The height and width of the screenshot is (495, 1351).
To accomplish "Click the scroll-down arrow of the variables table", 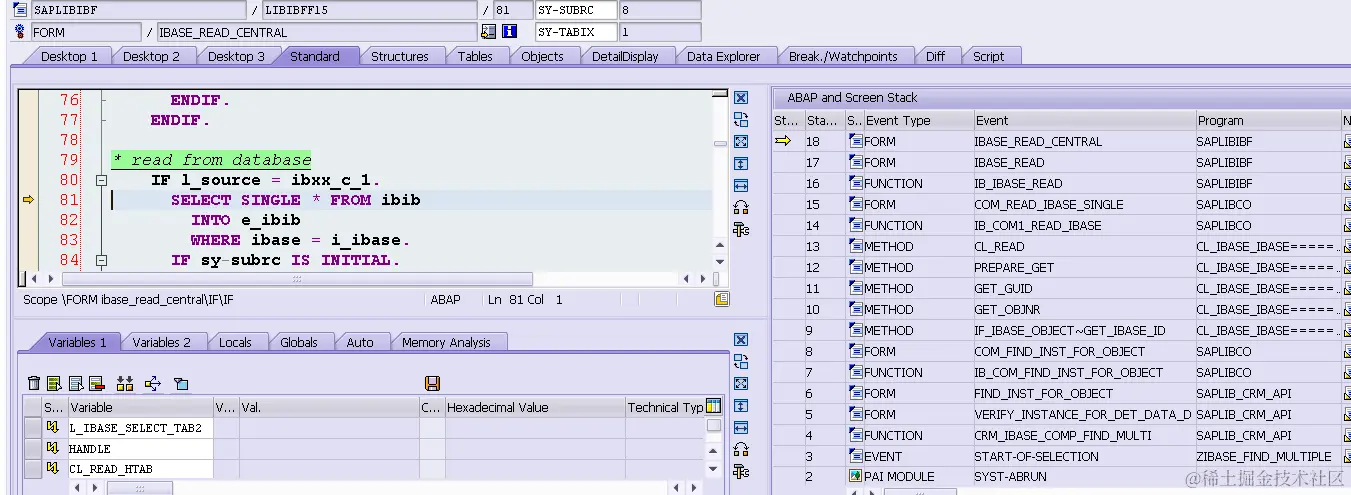I will coord(713,468).
